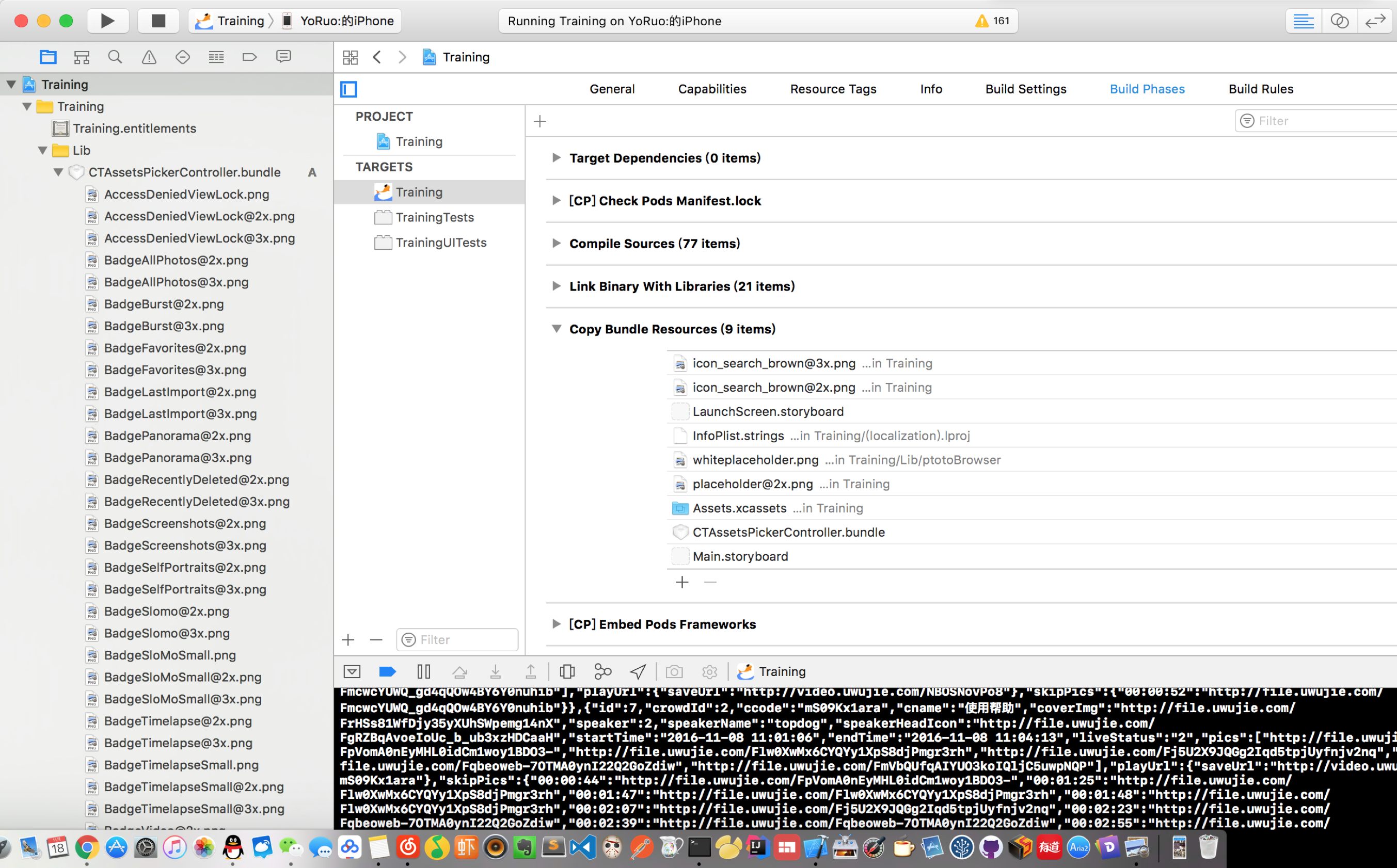Image resolution: width=1397 pixels, height=868 pixels.
Task: Collapse Copy Bundle Resources phase
Action: pyautogui.click(x=556, y=328)
